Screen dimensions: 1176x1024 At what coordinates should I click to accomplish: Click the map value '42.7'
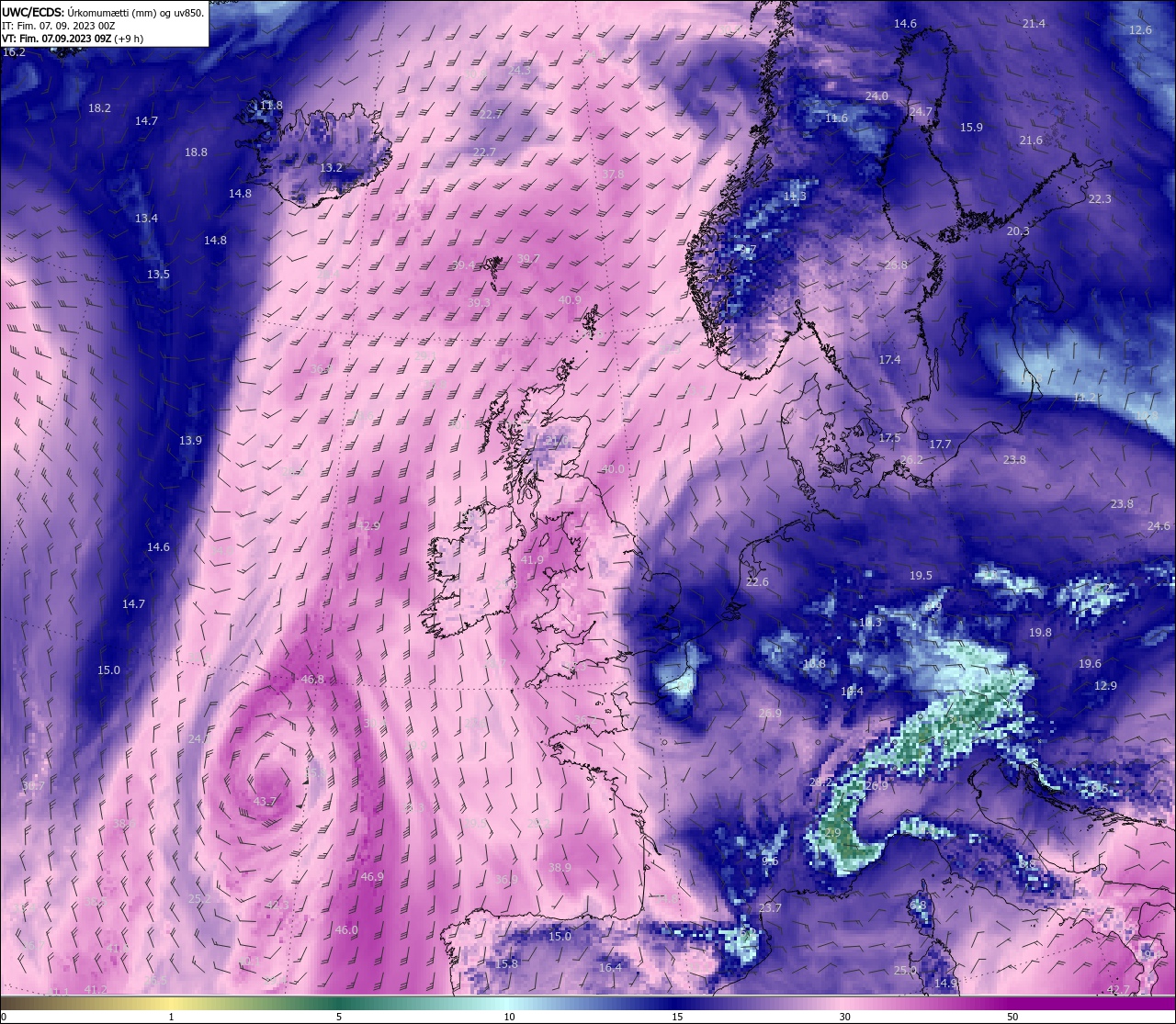point(1118,990)
